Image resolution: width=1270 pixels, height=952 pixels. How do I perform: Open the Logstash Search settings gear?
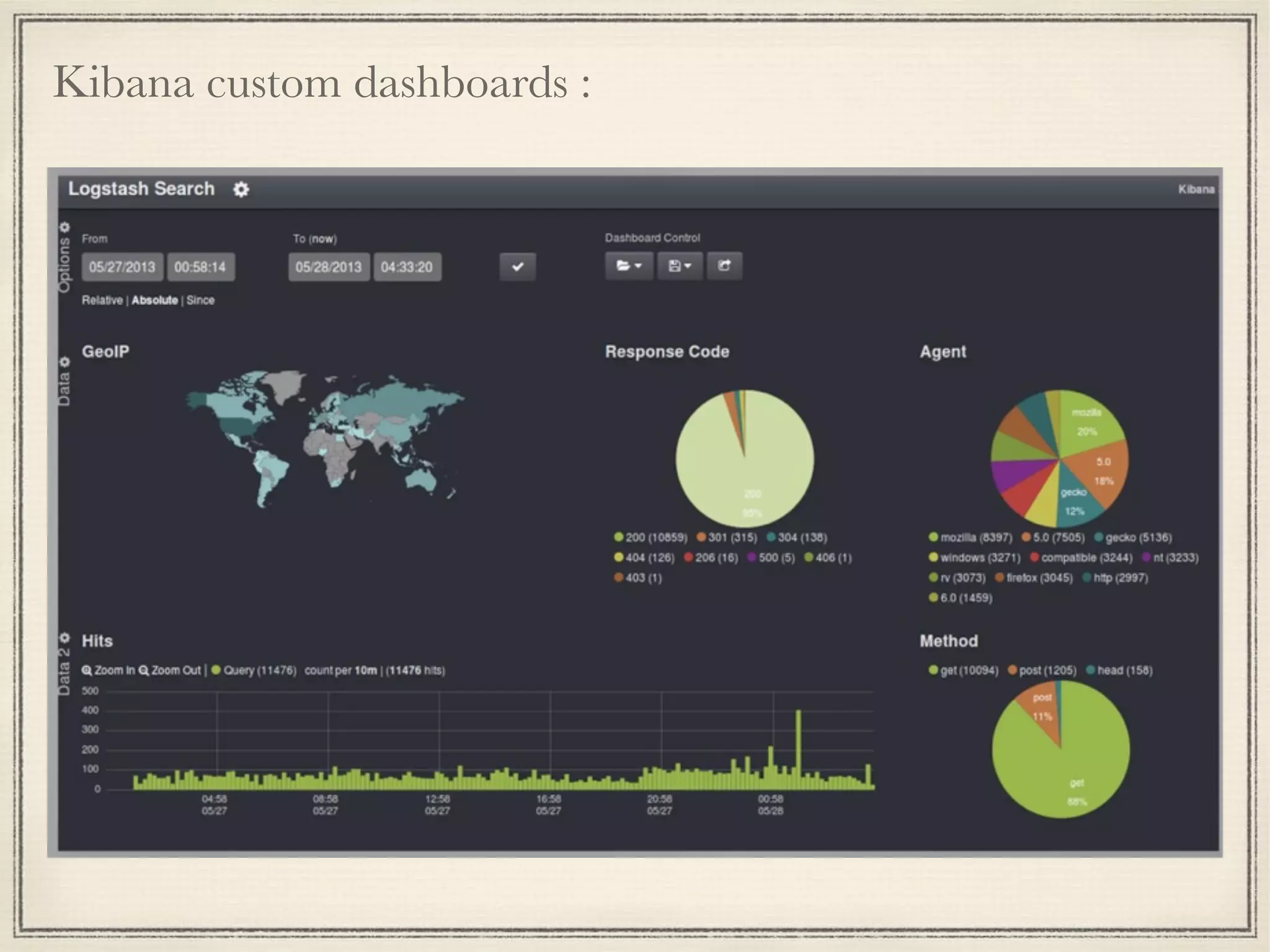[x=241, y=190]
